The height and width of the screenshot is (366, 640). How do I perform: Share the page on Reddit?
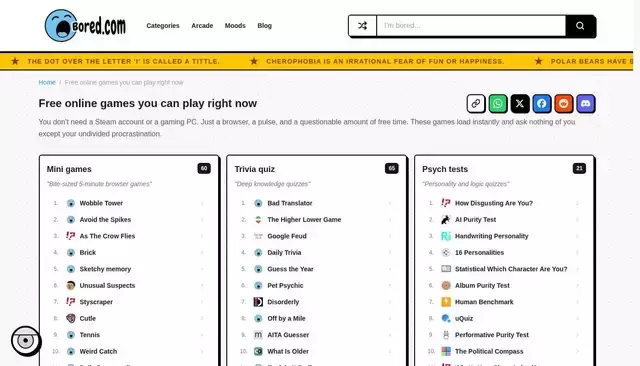click(564, 104)
